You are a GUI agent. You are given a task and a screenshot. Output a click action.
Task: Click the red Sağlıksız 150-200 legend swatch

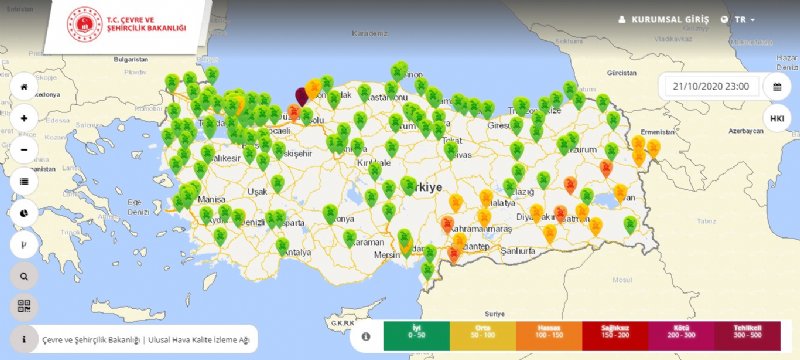pos(615,336)
